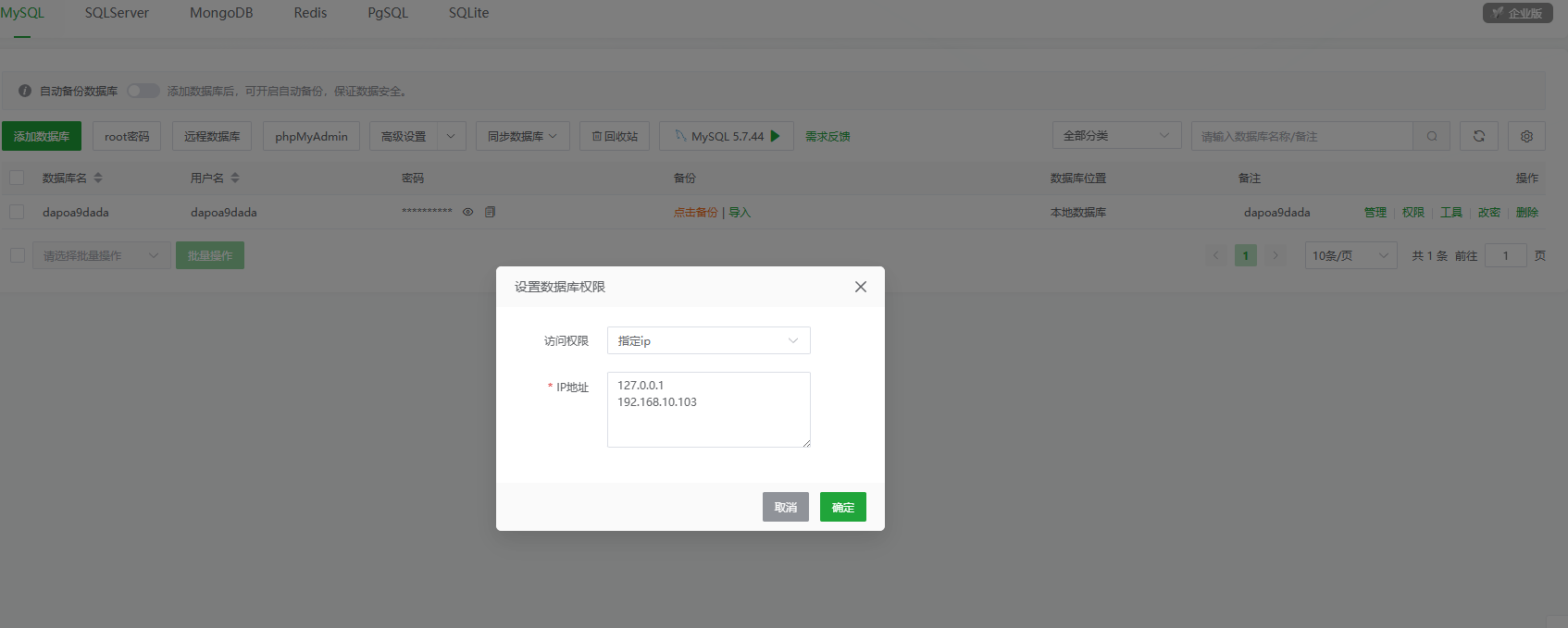Click the go-to page number field
The width and height of the screenshot is (1568, 628).
[1506, 255]
